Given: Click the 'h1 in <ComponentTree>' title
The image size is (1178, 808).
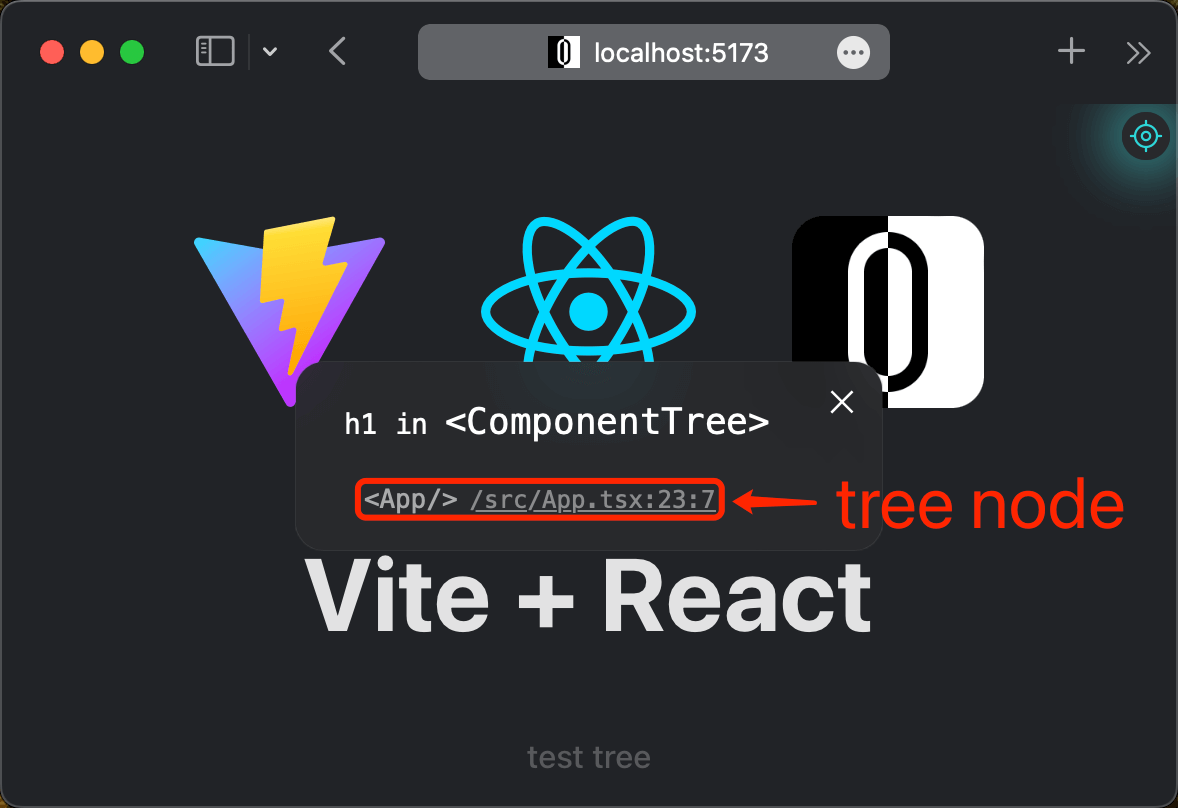Looking at the screenshot, I should (557, 422).
